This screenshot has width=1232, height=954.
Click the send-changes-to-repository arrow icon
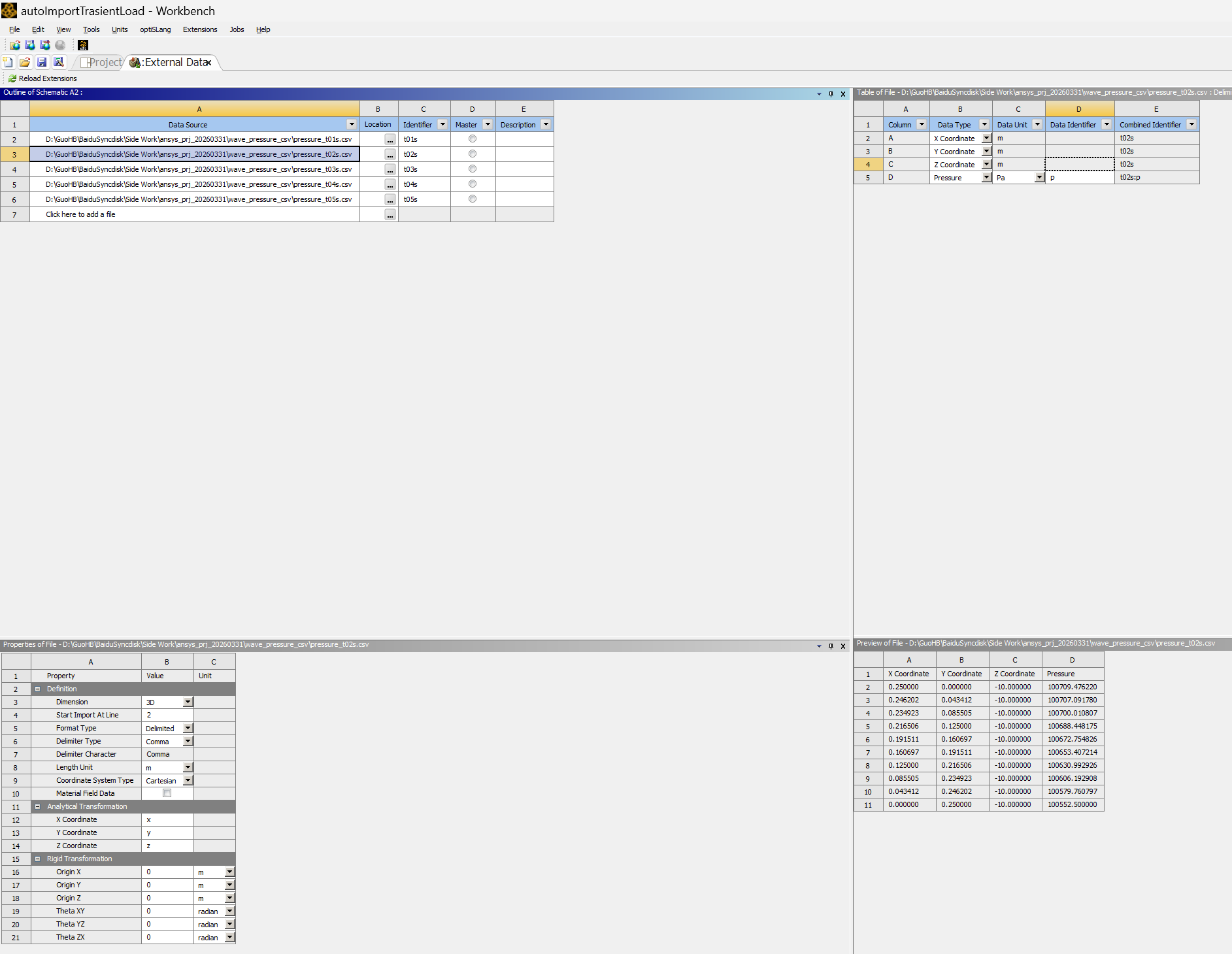pyautogui.click(x=45, y=45)
